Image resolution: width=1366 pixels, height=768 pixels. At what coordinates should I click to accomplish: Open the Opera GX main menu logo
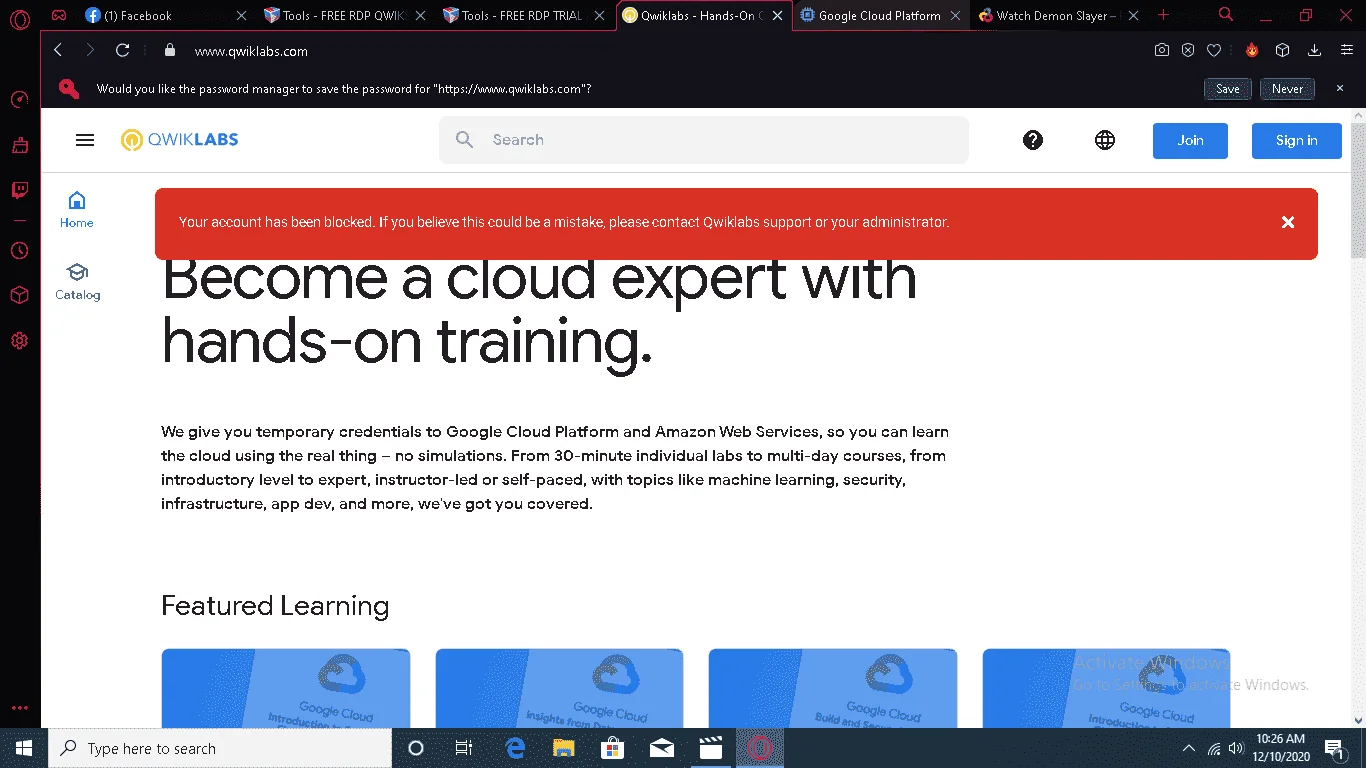click(x=20, y=17)
